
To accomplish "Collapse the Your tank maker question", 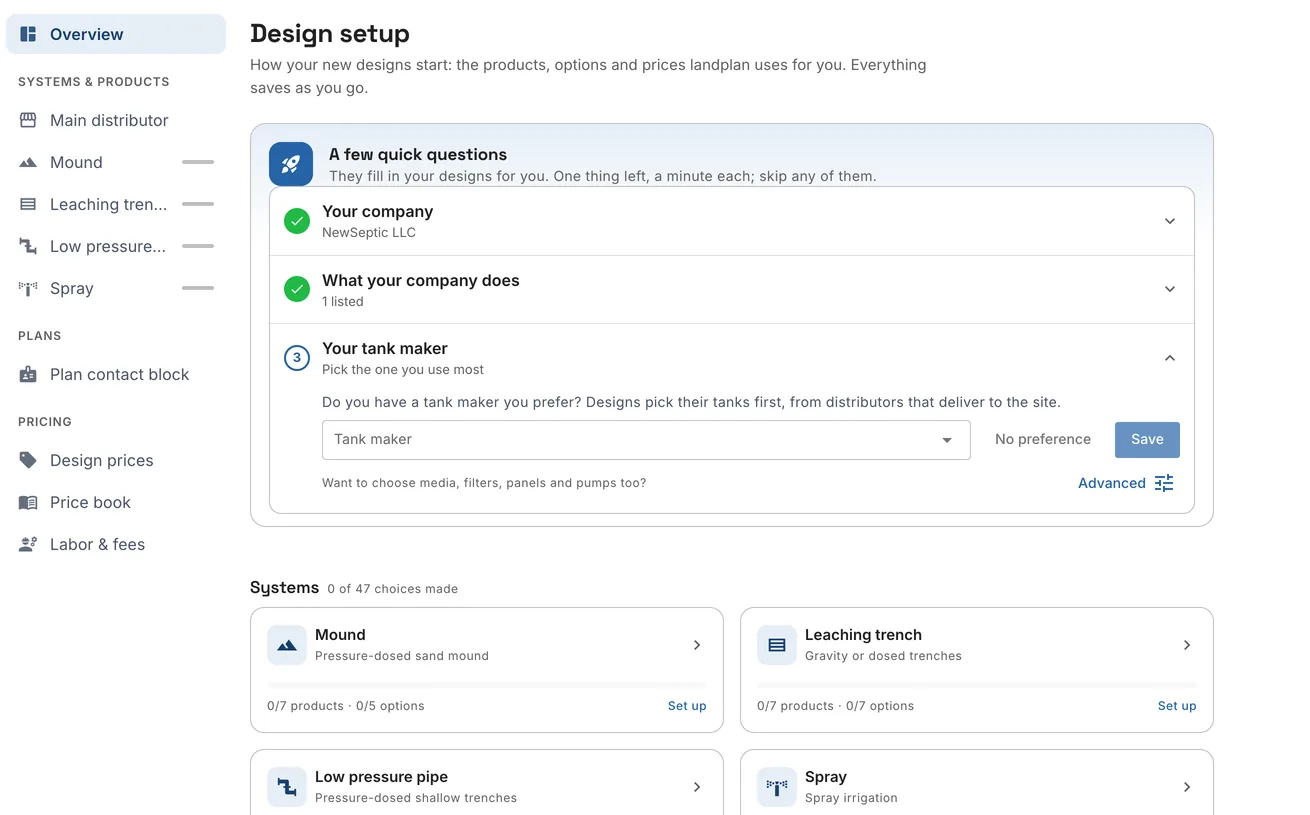I will pos(1170,358).
